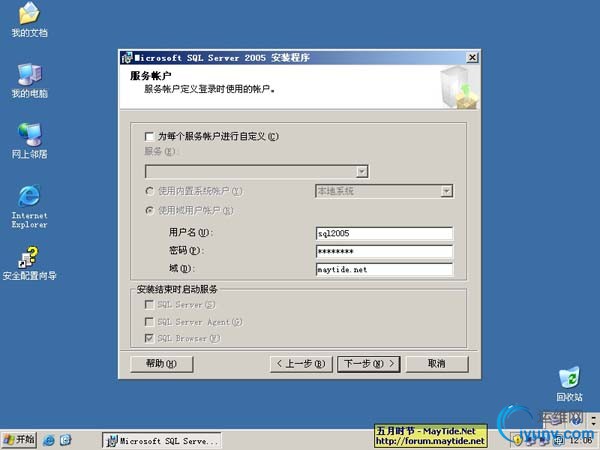This screenshot has height=450, width=600.
Task: Open the My Documents desktop icon
Action: tap(29, 19)
